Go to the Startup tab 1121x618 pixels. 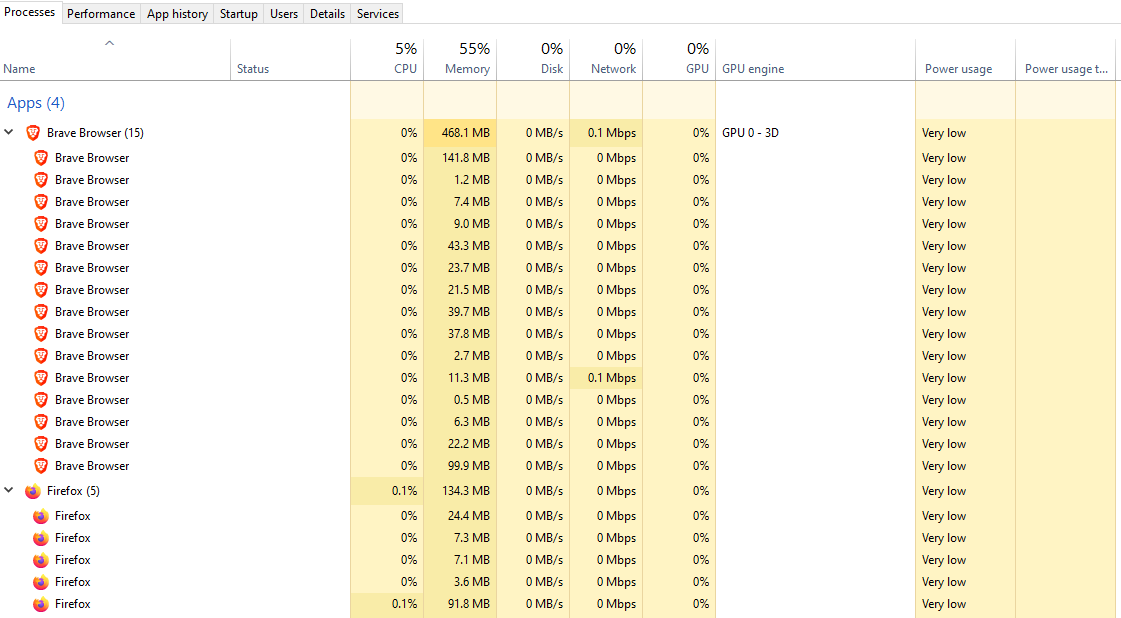tap(239, 14)
